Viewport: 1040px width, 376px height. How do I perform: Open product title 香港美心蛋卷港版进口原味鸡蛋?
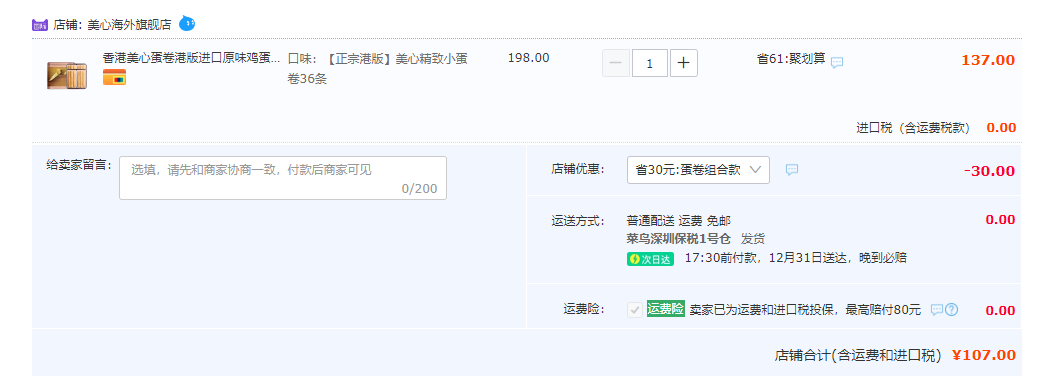coord(192,58)
